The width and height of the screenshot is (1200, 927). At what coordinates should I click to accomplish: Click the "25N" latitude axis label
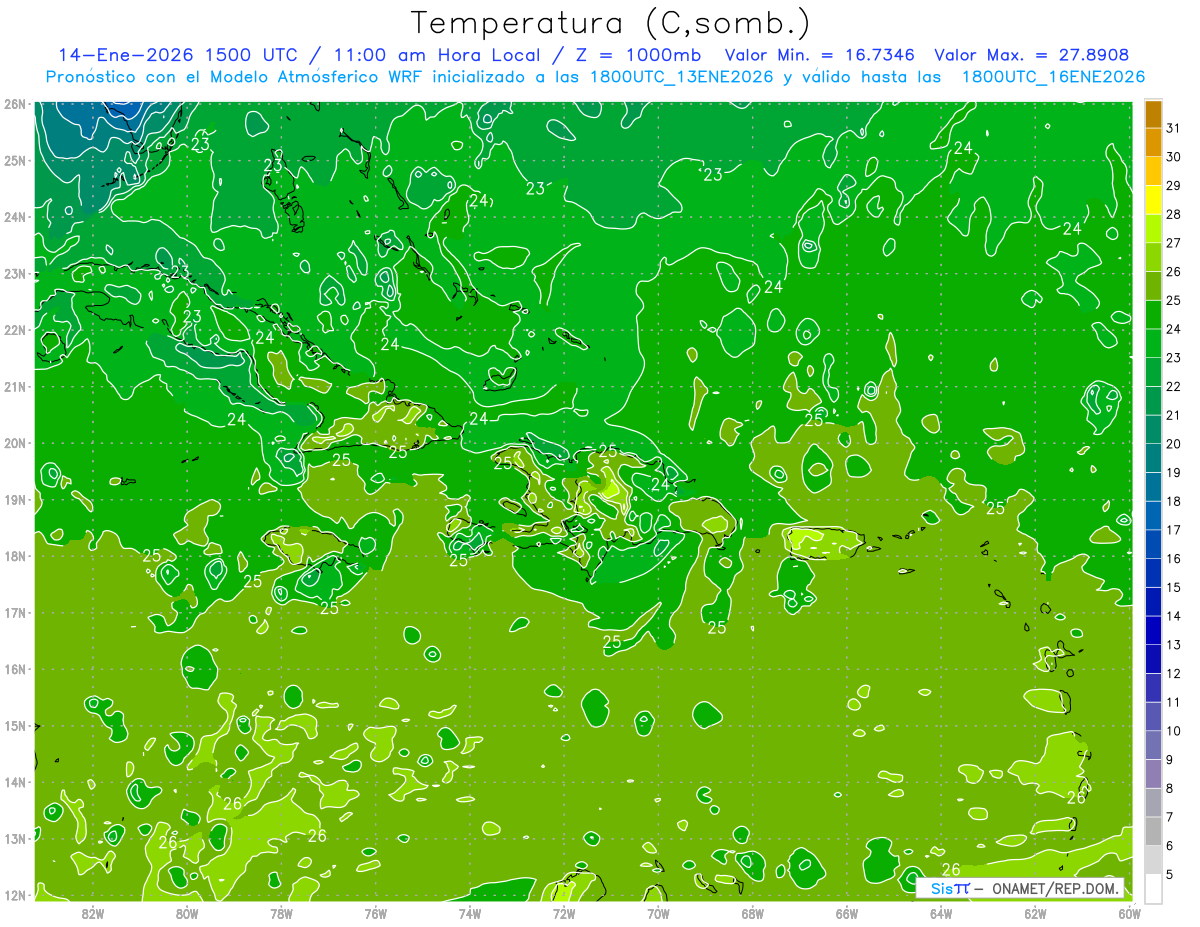[14, 160]
